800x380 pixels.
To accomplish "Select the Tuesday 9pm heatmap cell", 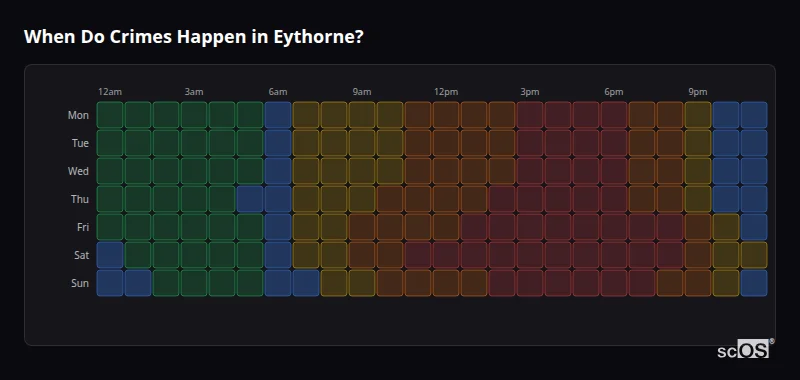I will pyautogui.click(x=698, y=143).
